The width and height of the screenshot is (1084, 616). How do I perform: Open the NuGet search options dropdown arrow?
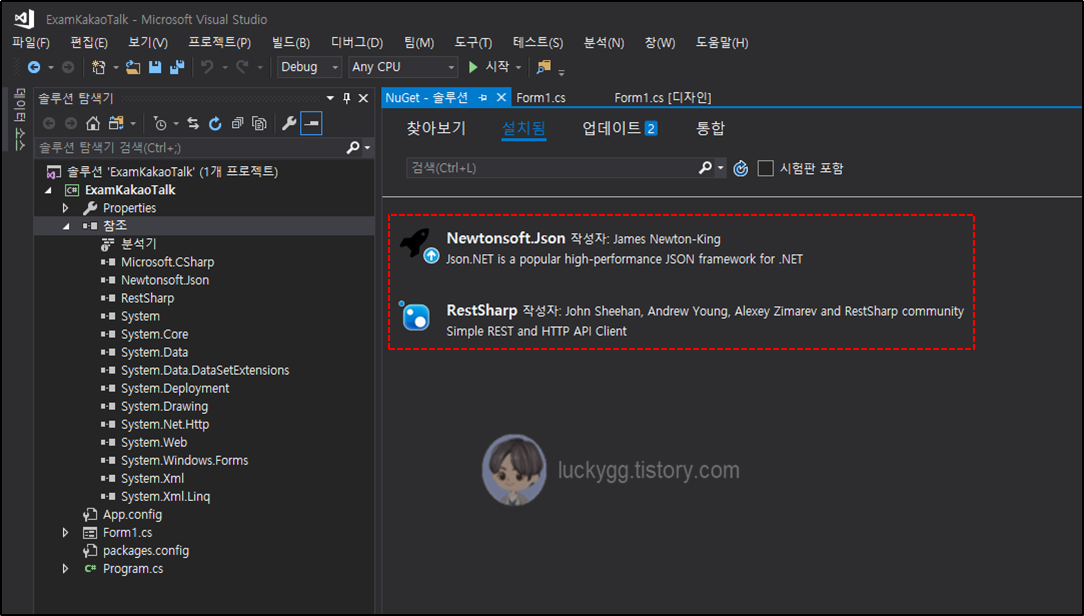point(720,168)
